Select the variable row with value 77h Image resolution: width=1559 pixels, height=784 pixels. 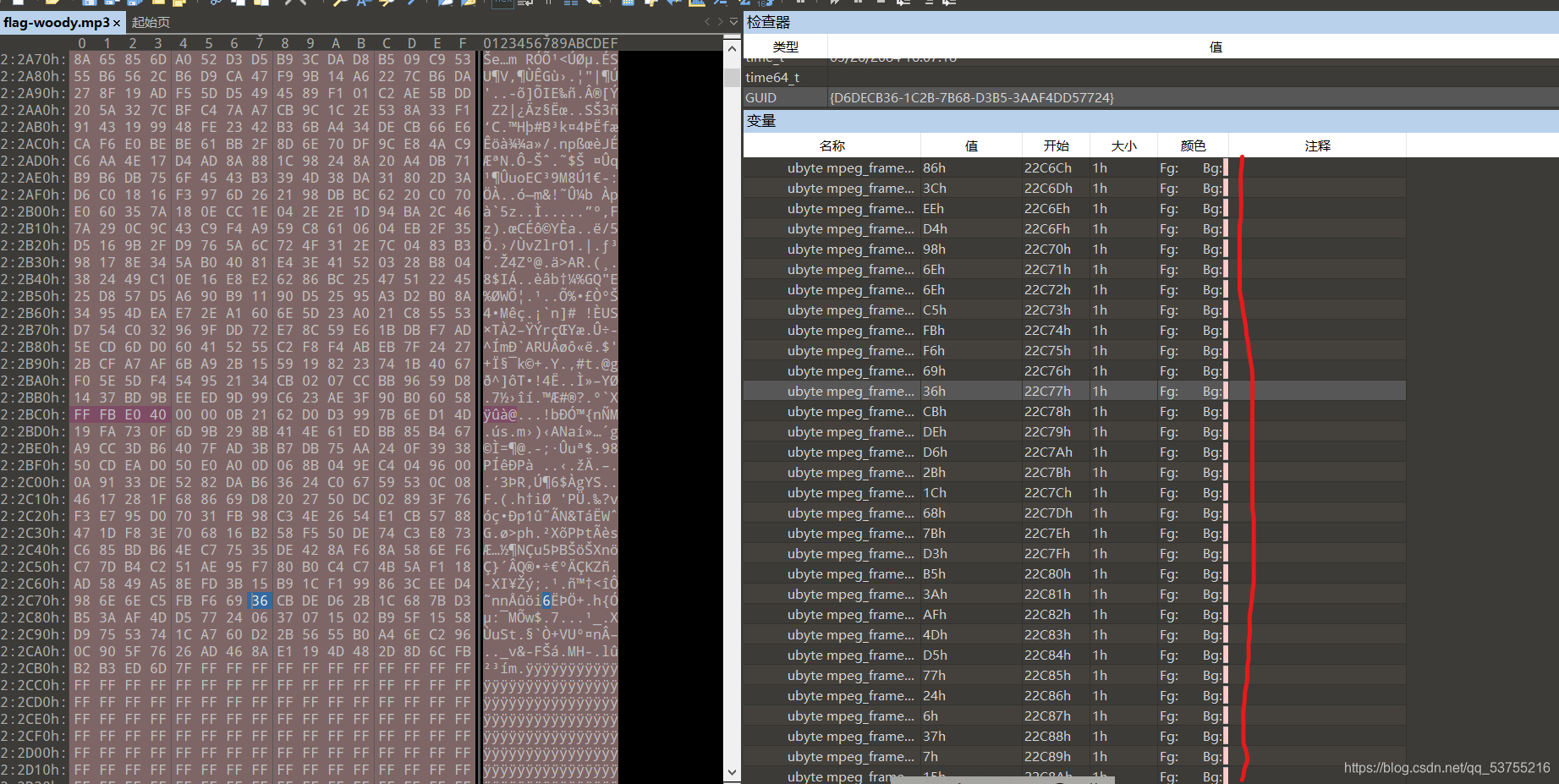[1074, 676]
